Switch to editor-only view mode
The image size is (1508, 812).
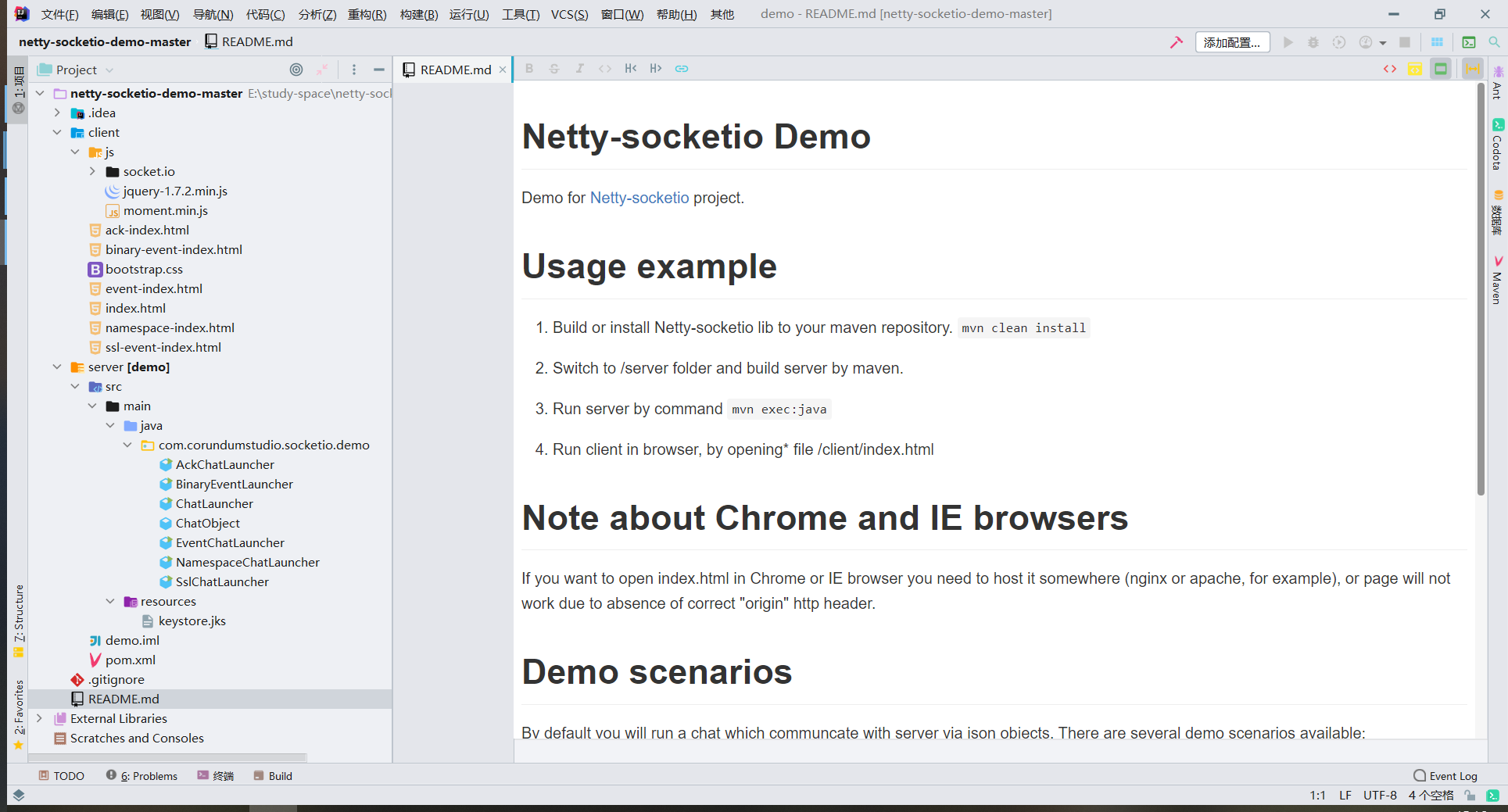pyautogui.click(x=1390, y=69)
